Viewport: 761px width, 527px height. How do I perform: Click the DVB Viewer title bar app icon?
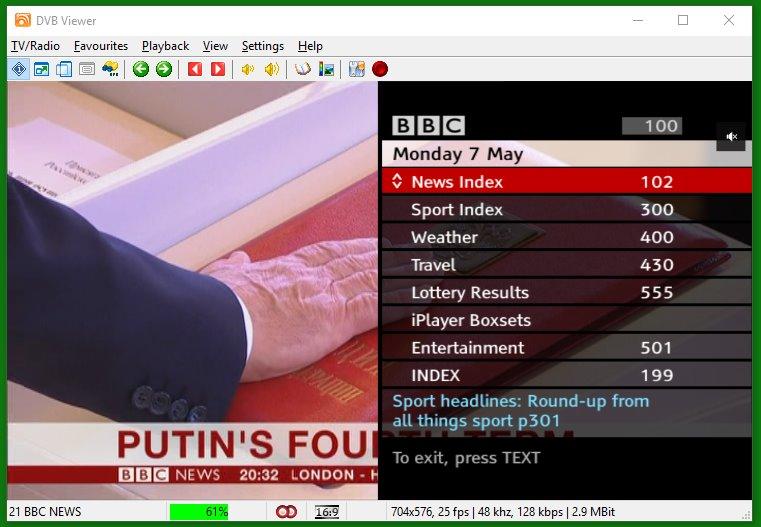[22, 20]
